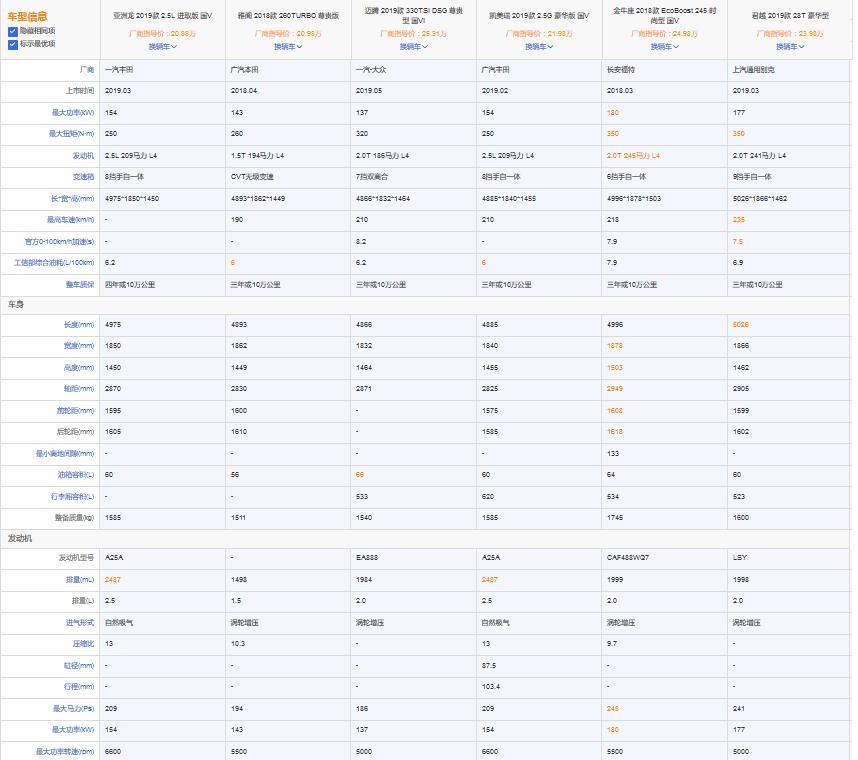The width and height of the screenshot is (858, 760).
Task: Click the 前轮距(mm) parameter link
Action: coord(76,411)
